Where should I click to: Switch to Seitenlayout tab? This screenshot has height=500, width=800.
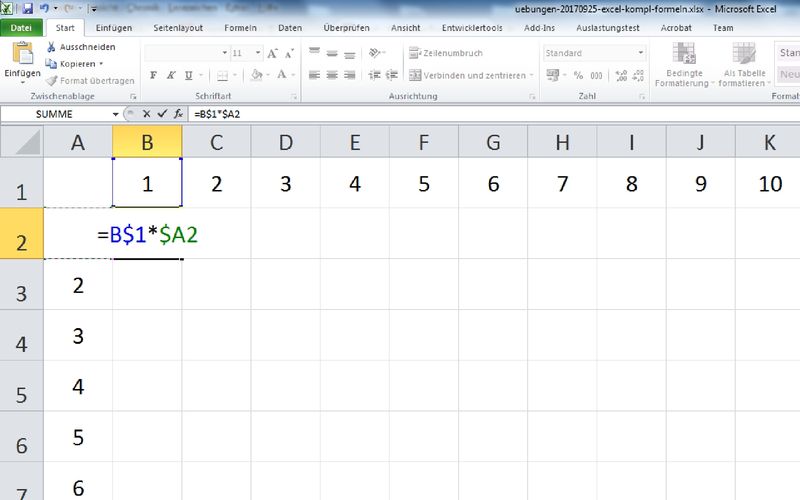tap(178, 28)
